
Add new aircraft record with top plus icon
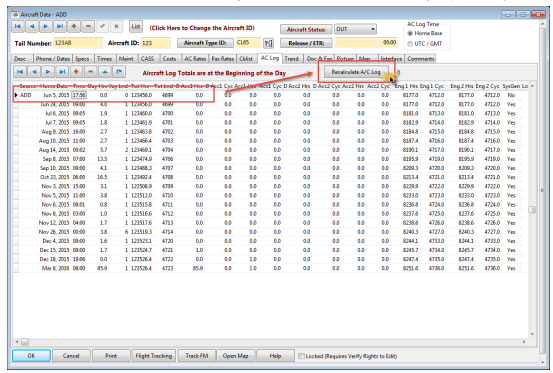(x=74, y=26)
